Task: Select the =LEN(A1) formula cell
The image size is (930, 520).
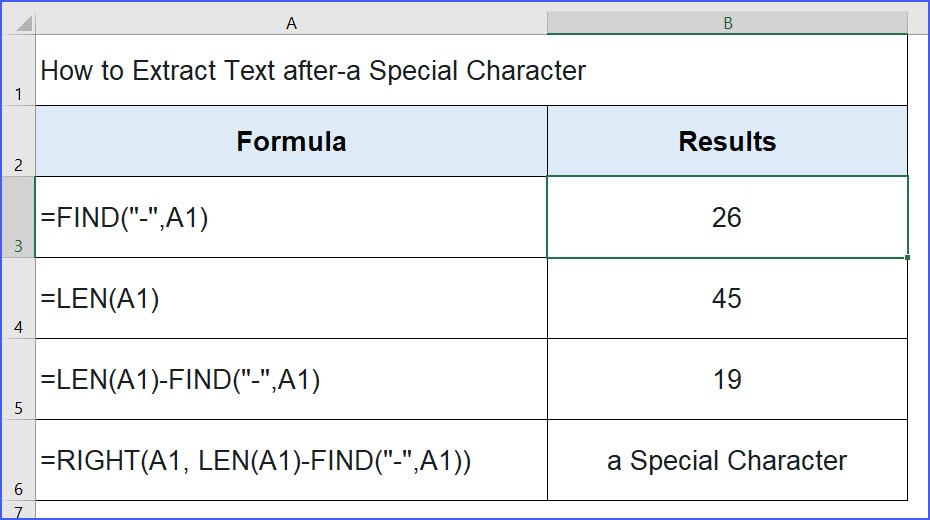Action: click(x=291, y=298)
